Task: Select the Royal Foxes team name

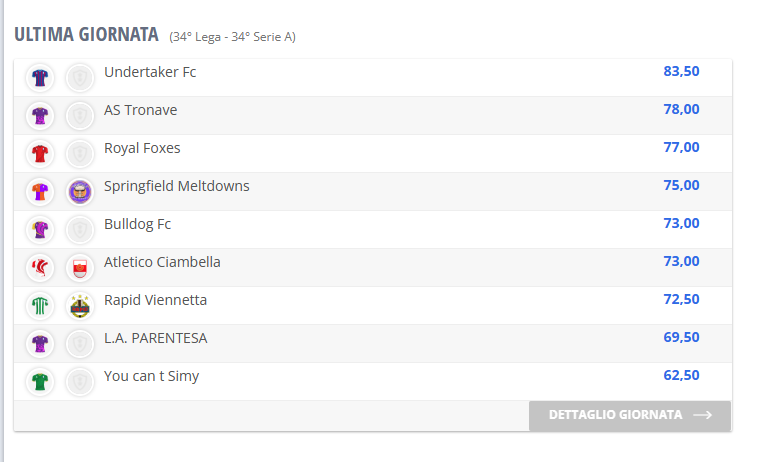Action: point(142,148)
